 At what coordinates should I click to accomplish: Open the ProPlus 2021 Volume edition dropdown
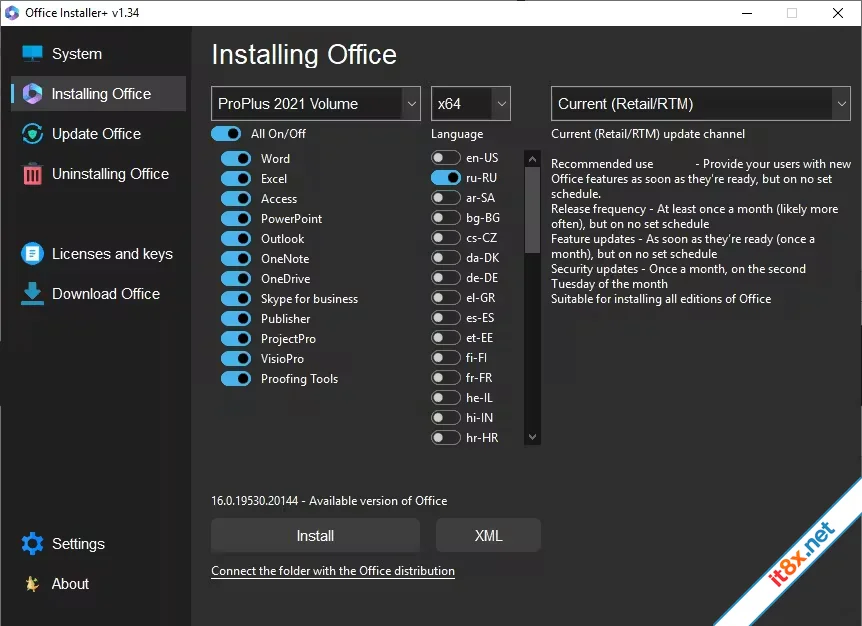316,103
